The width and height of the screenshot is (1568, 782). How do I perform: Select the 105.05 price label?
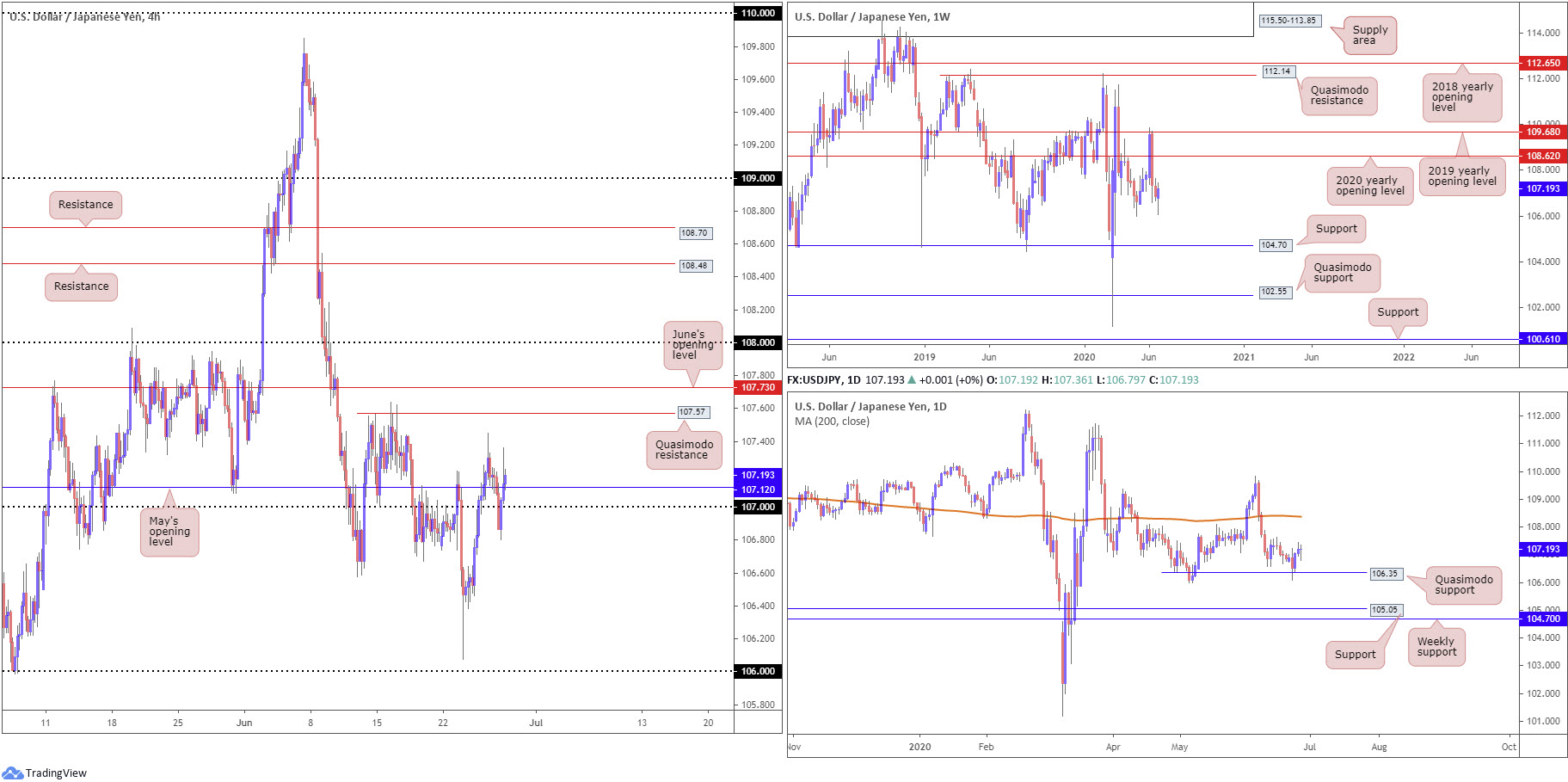(1385, 610)
